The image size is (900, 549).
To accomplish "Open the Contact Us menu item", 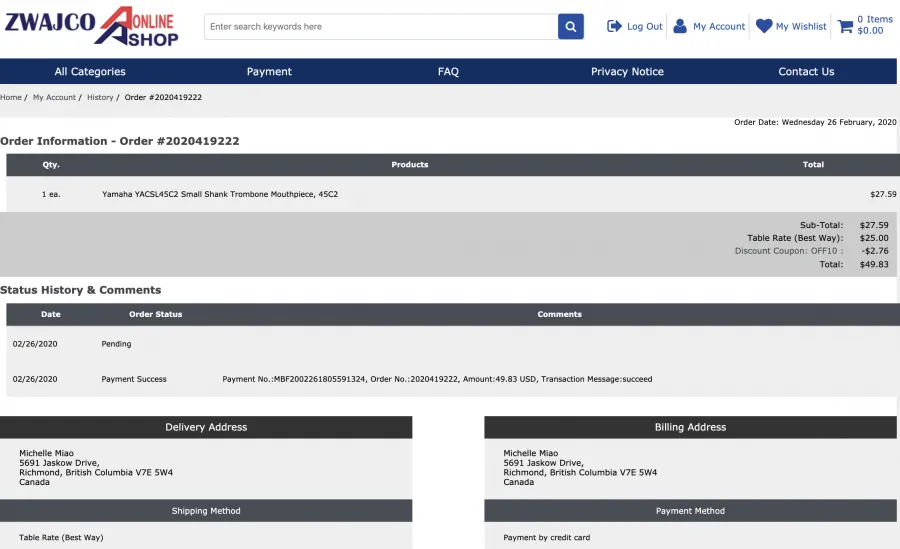I will tap(806, 72).
